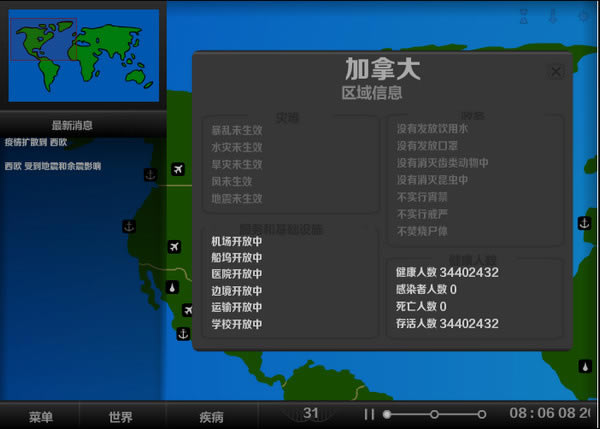Click the airplane icon beside the anchor
600x429 pixels.
(178, 168)
